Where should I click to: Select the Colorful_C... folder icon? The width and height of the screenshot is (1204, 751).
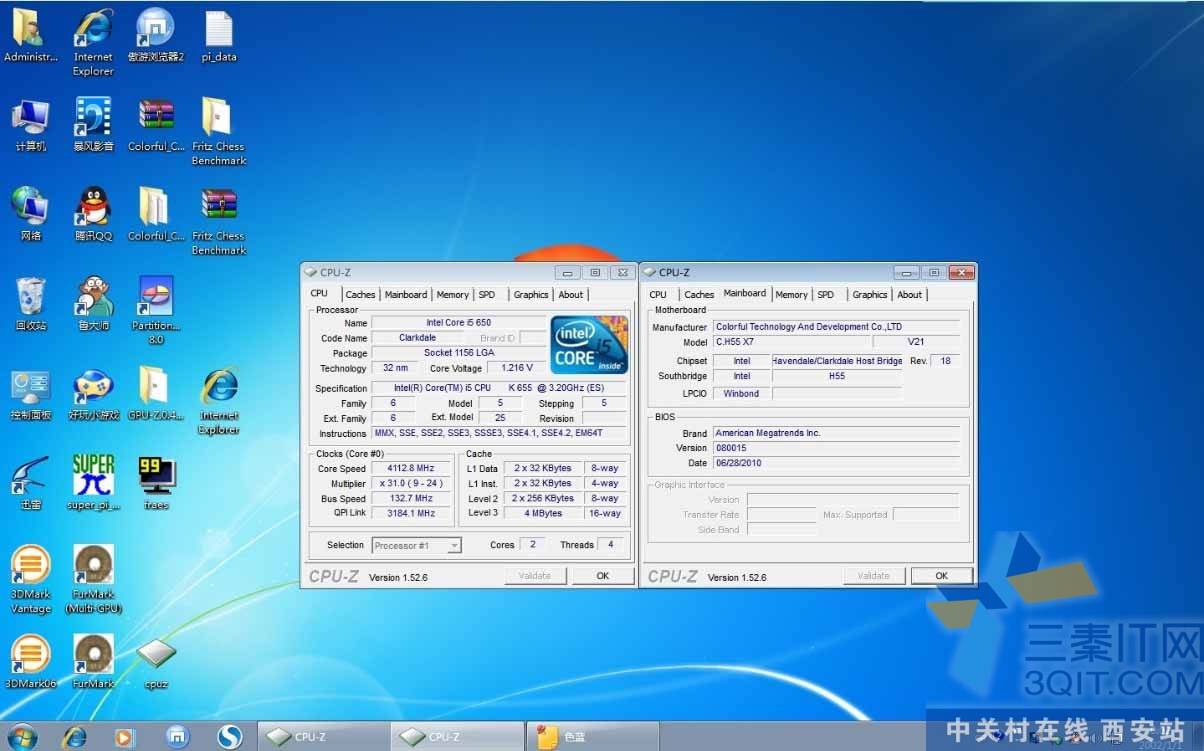156,214
